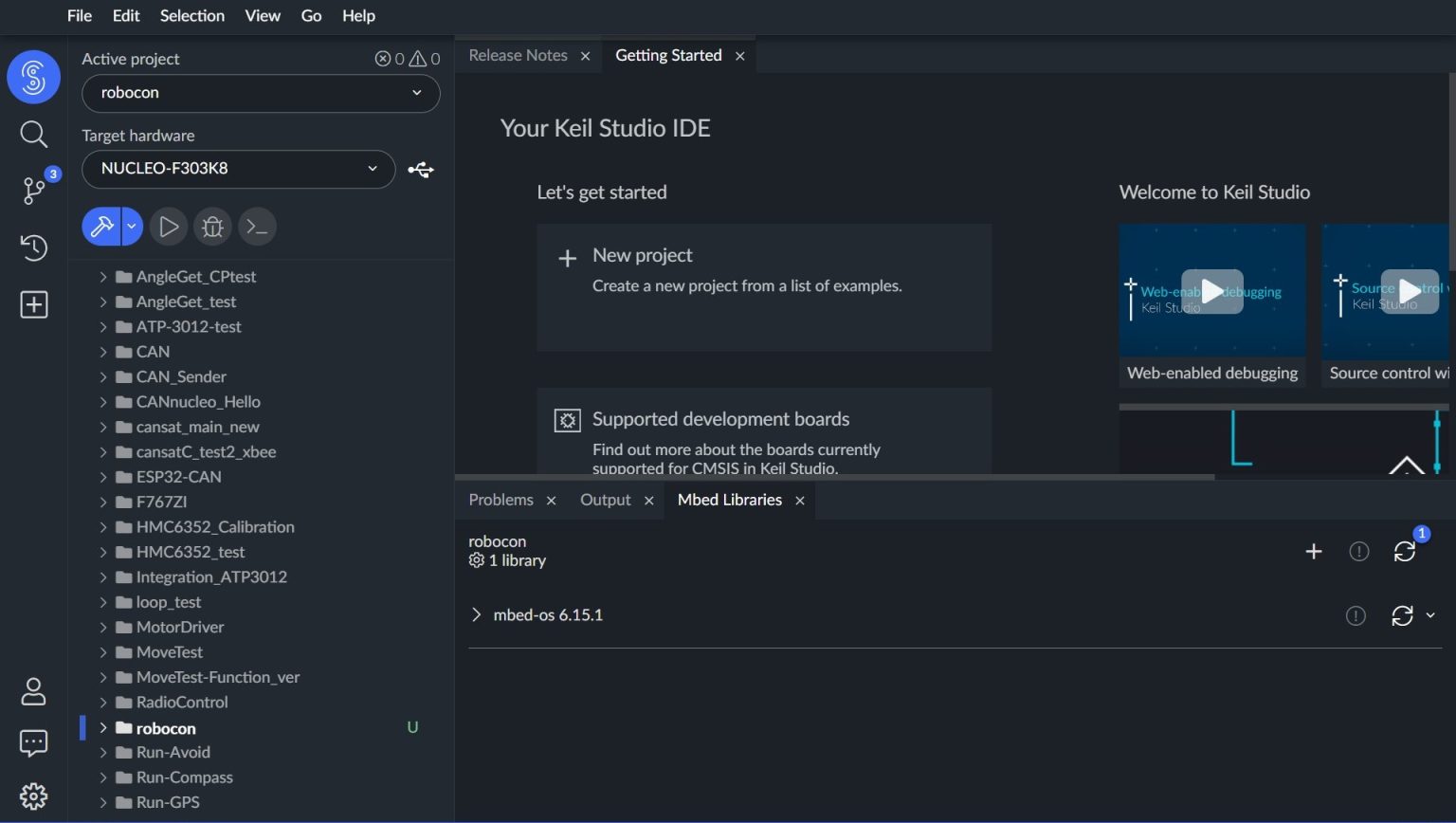Play the Web-enabled debugging video

click(1212, 291)
